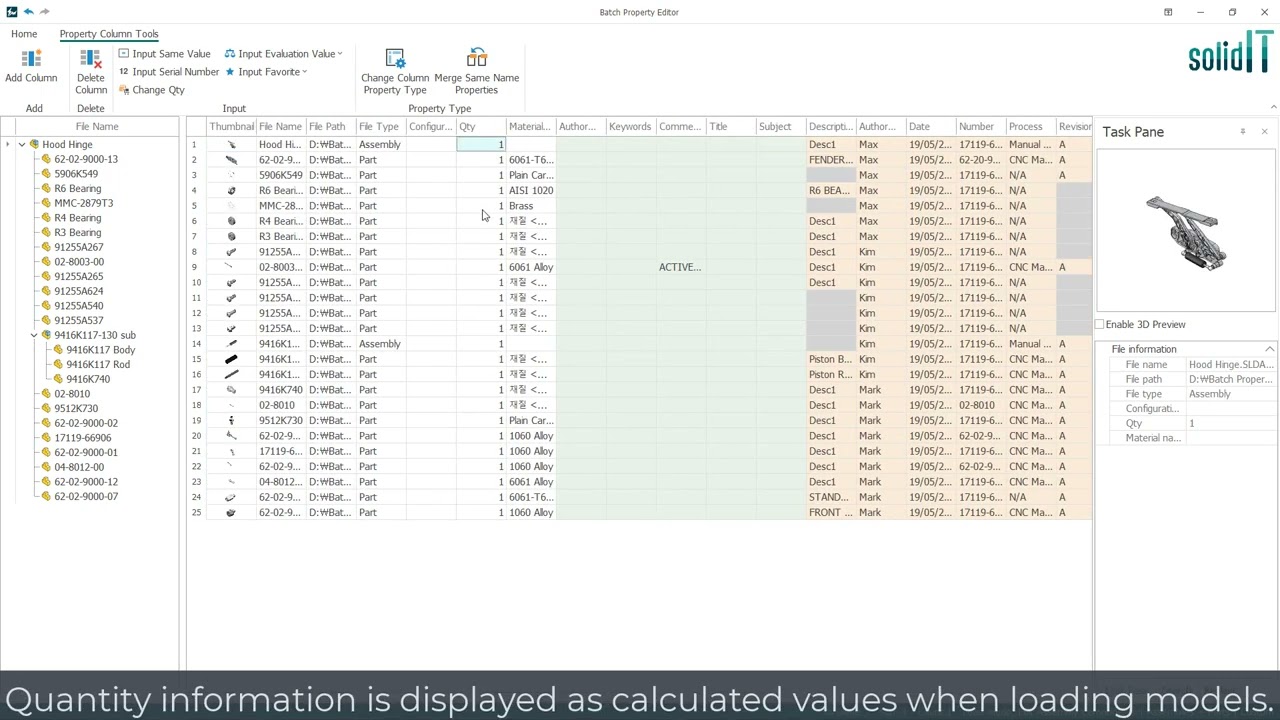Click the Manual... process cell in row 1
This screenshot has height=720, width=1280.
(1031, 145)
